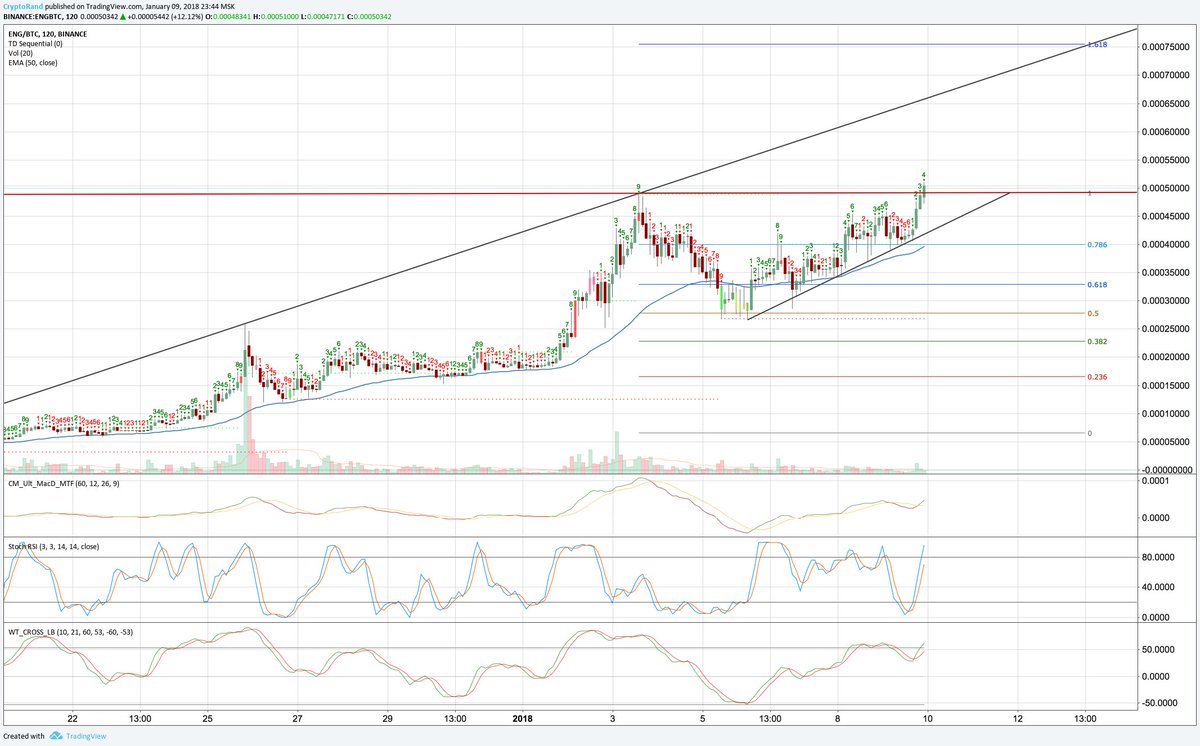Image resolution: width=1200 pixels, height=746 pixels.
Task: Select the 1.618 Fibonacci extension label
Action: coord(1097,45)
